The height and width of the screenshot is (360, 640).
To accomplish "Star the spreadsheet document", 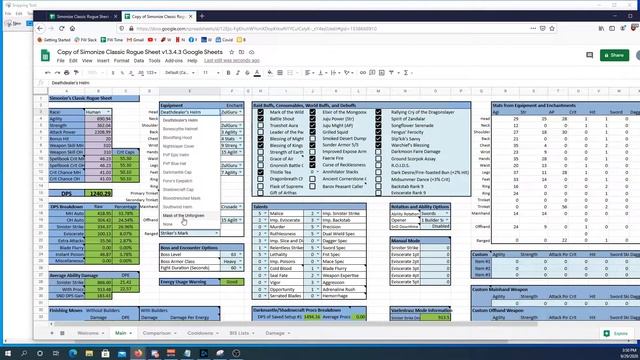I will (231, 52).
